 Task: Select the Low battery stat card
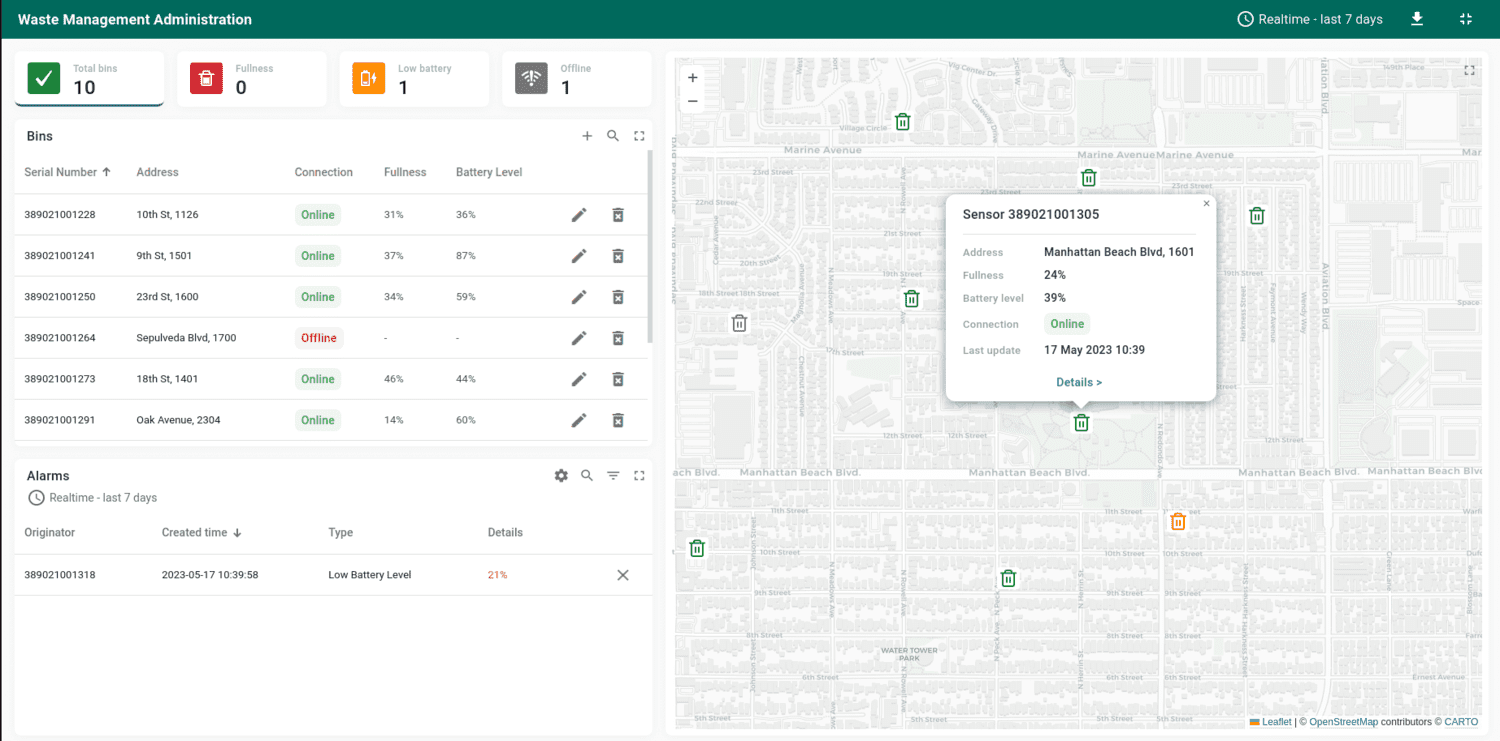click(414, 78)
